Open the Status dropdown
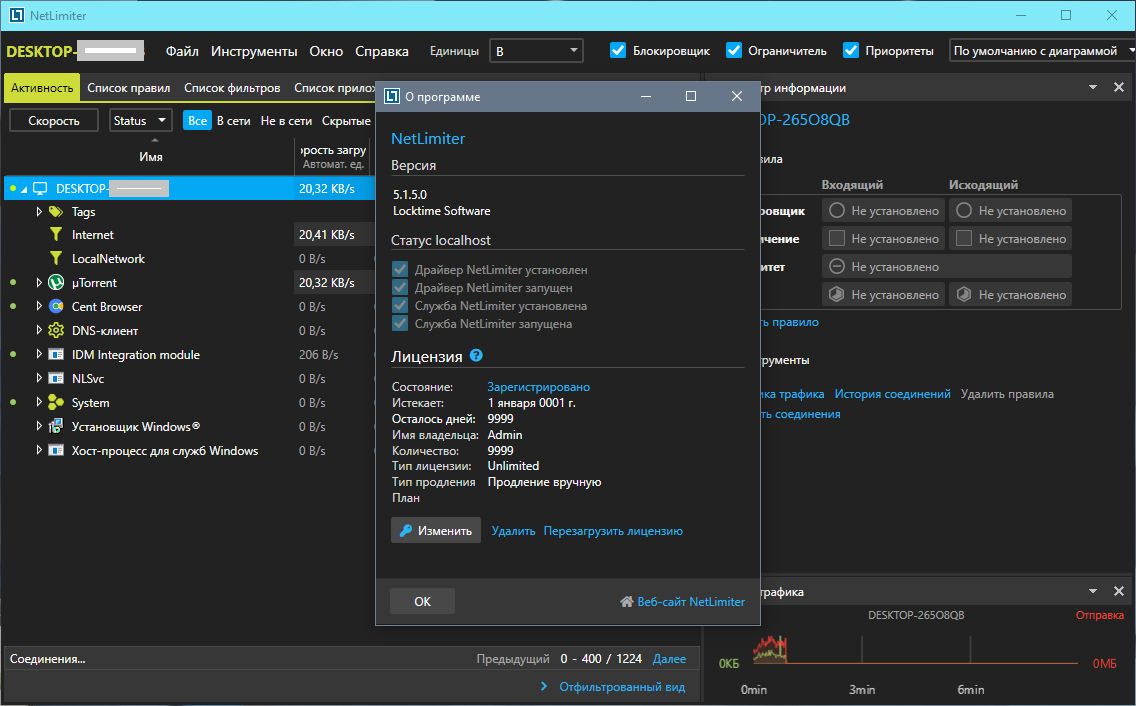 coord(141,120)
